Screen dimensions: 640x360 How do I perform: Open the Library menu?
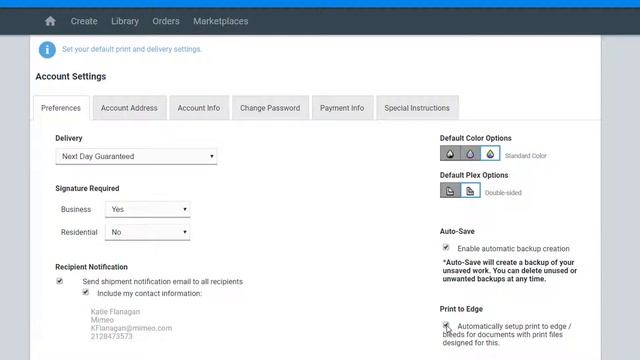click(x=125, y=21)
